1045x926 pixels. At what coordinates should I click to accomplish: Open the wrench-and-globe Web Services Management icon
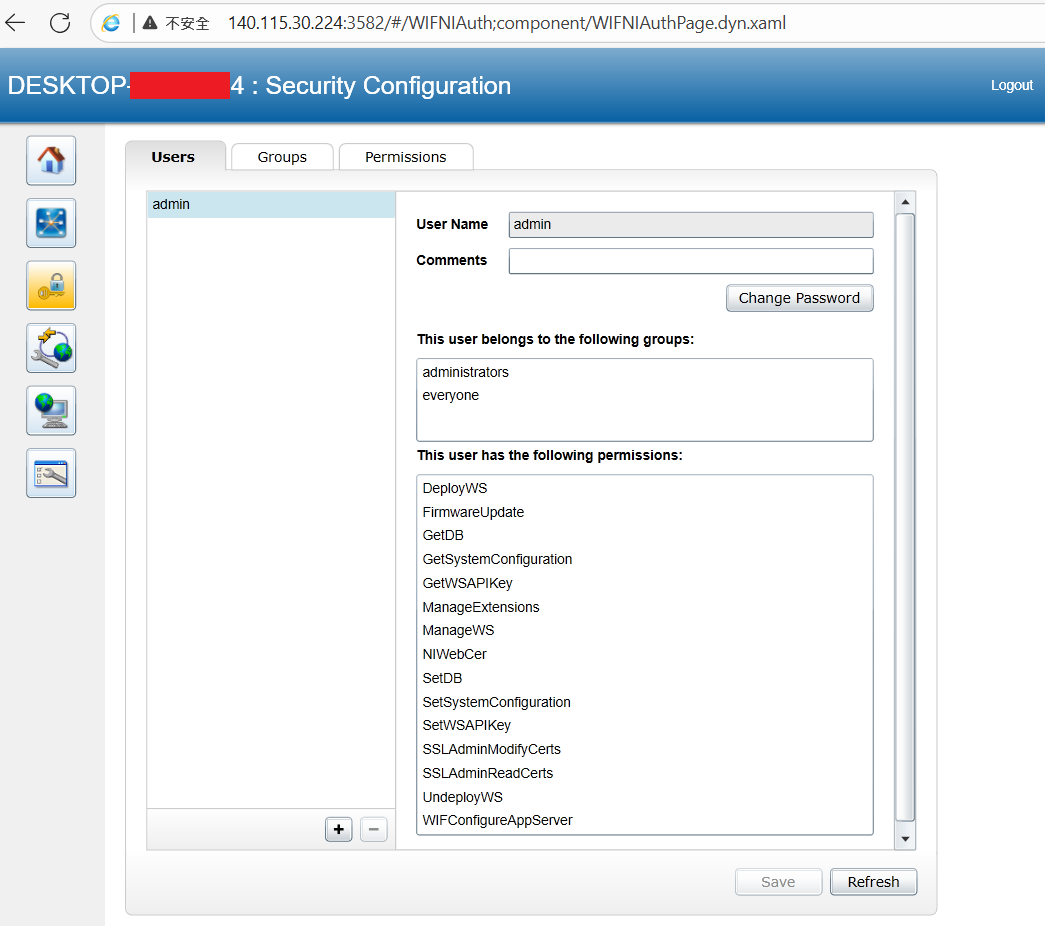click(x=51, y=348)
